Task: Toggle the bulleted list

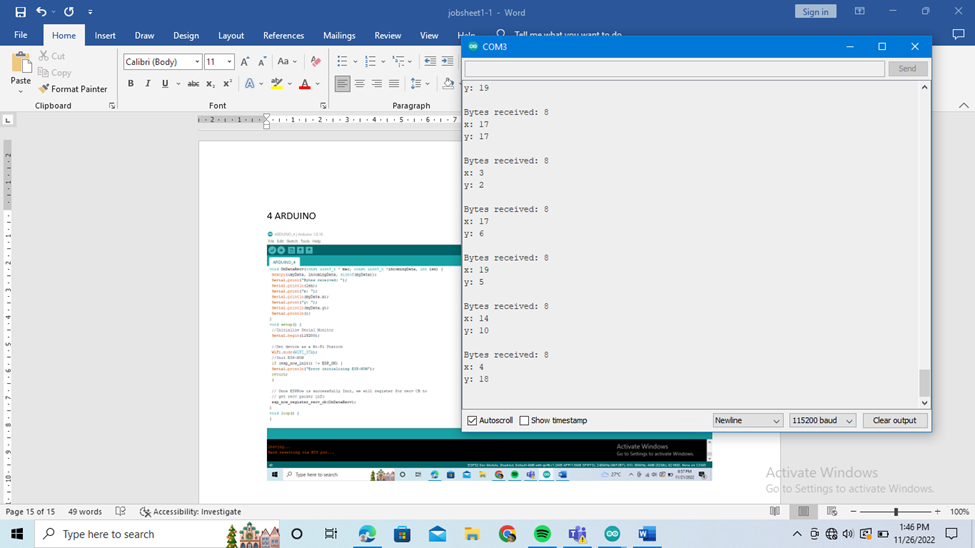Action: (x=342, y=61)
